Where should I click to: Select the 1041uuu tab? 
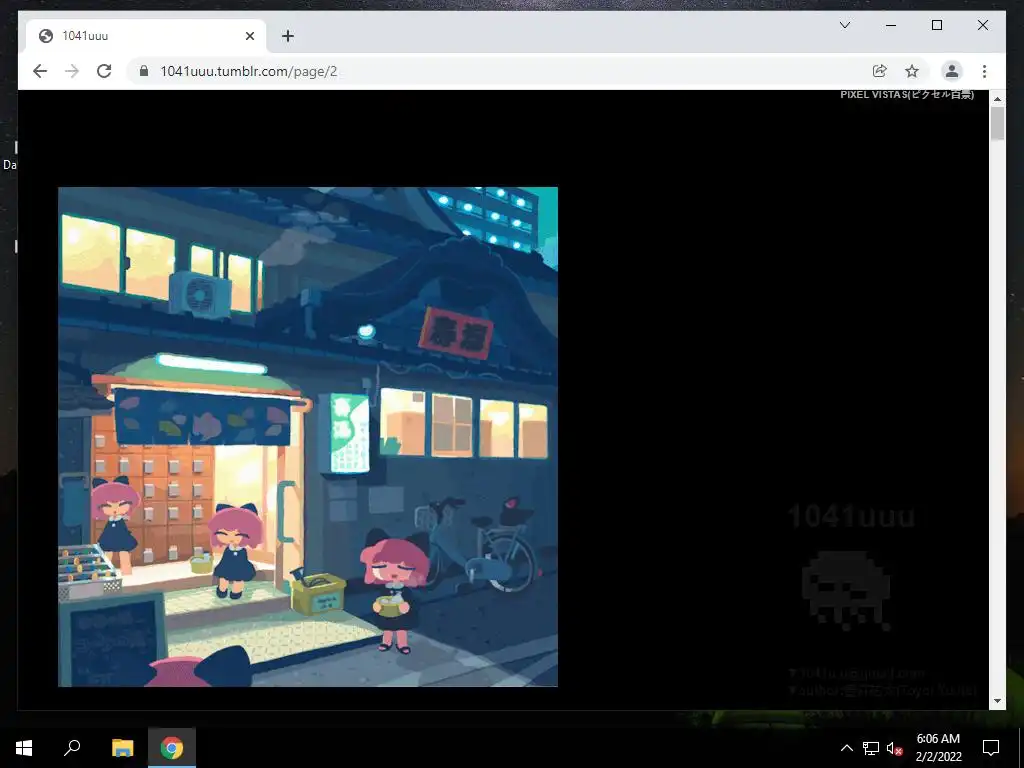(146, 36)
